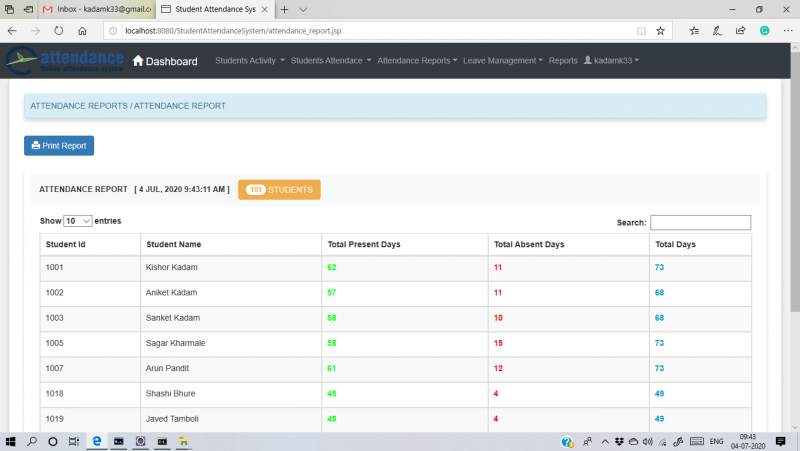Open File Explorer taskbar icon
This screenshot has height=451, width=800.
click(x=183, y=442)
